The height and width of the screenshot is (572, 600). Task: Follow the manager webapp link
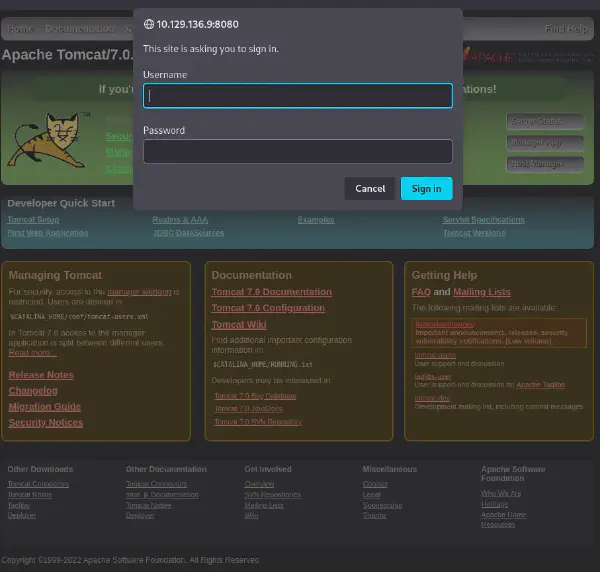coord(139,292)
